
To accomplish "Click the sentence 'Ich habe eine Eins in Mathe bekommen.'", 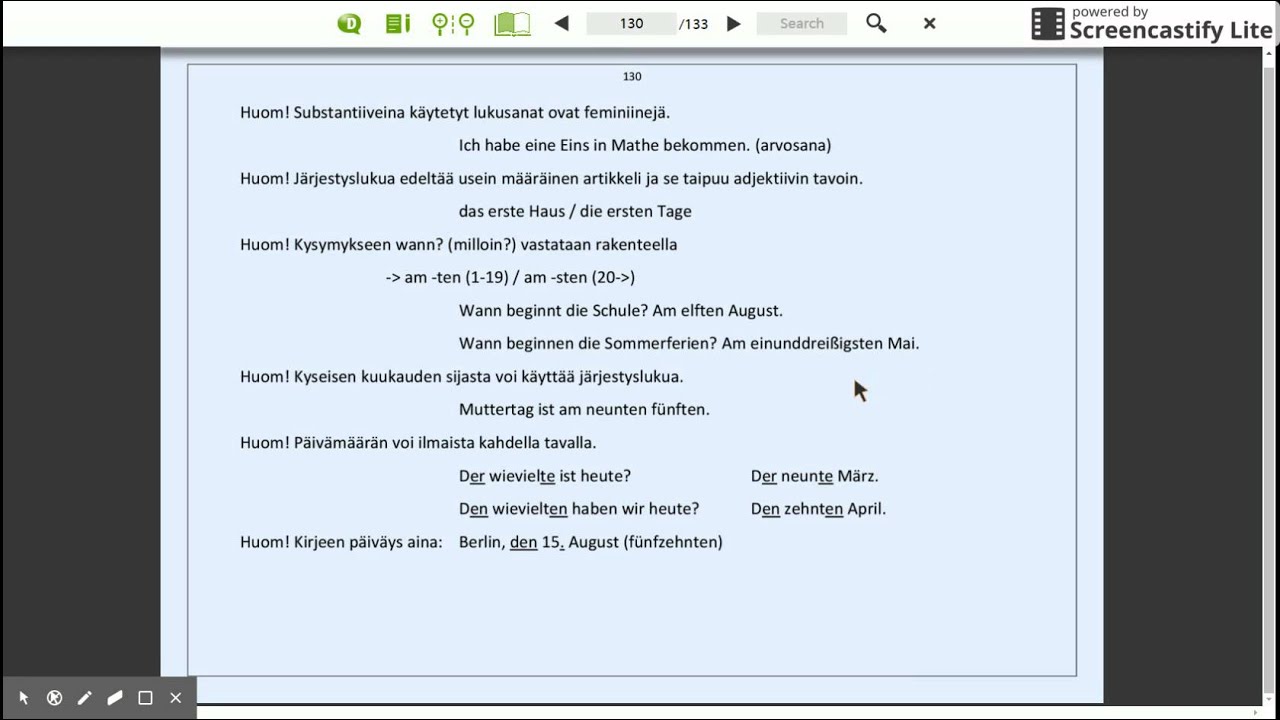I will click(x=604, y=145).
